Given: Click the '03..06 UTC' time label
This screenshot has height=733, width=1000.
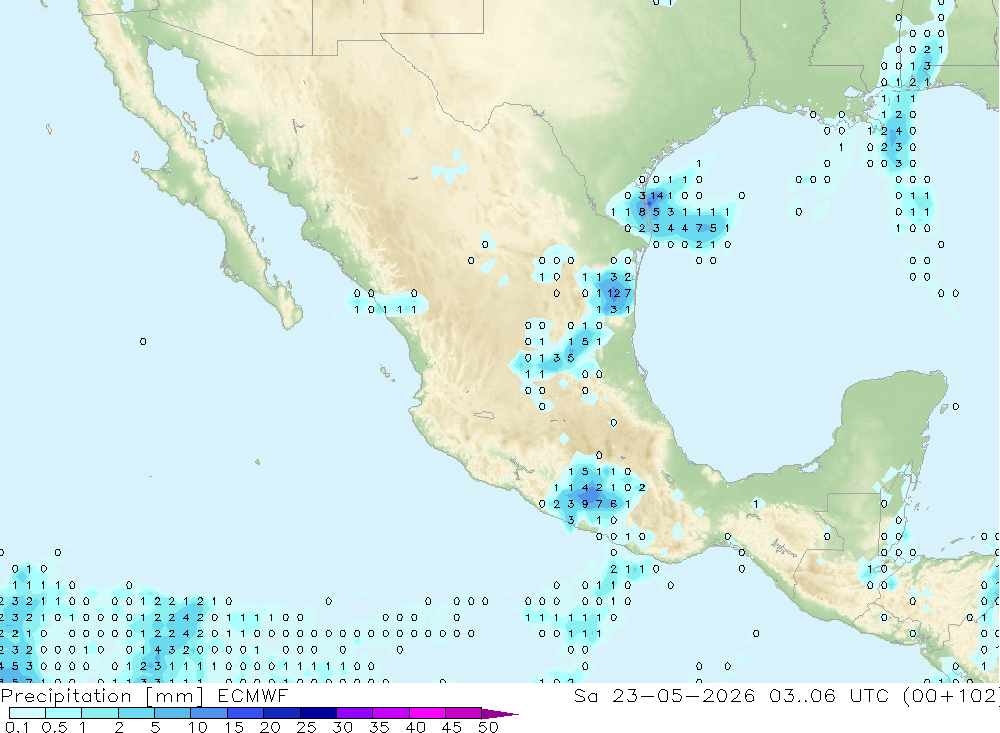Looking at the screenshot, I should pyautogui.click(x=829, y=696).
